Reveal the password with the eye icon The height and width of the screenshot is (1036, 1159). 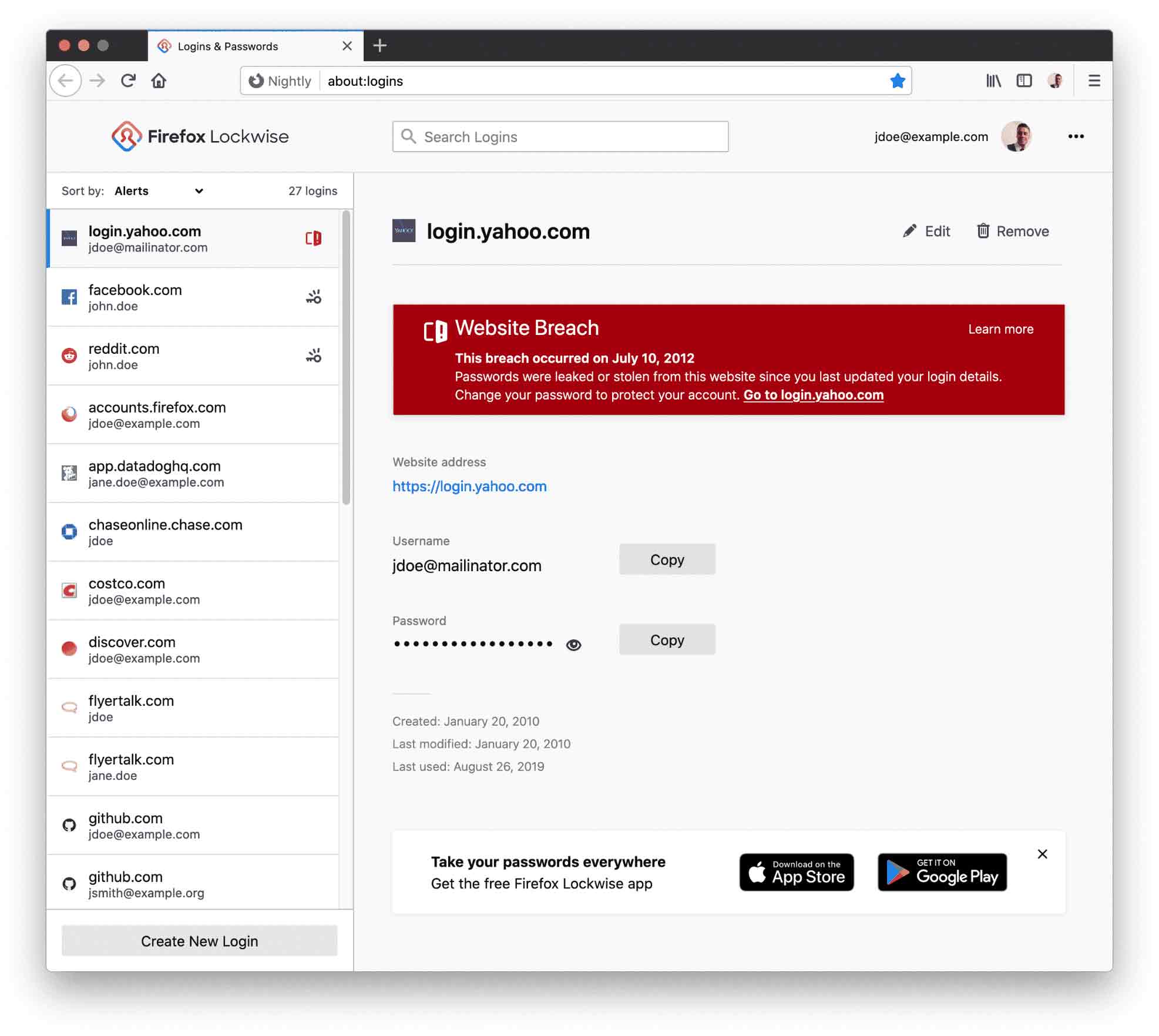(x=573, y=644)
